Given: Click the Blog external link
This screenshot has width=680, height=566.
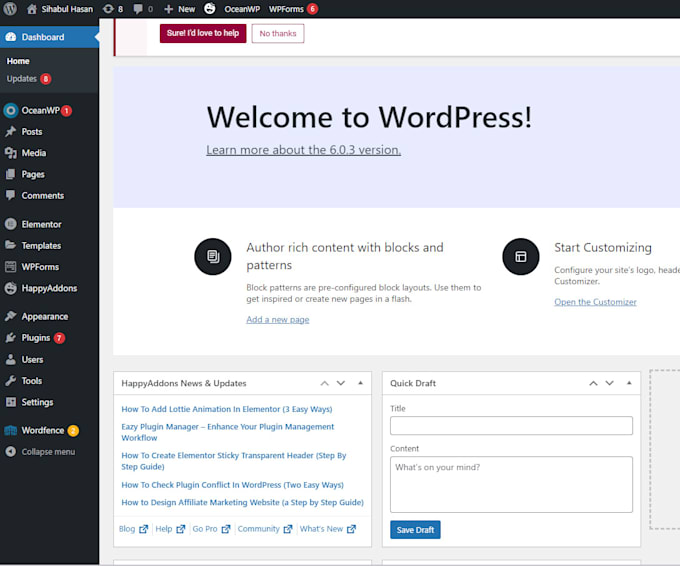Looking at the screenshot, I should [134, 529].
